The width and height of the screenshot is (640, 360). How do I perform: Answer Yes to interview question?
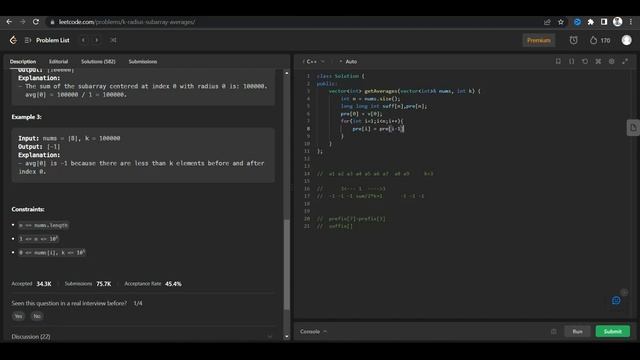[18, 316]
